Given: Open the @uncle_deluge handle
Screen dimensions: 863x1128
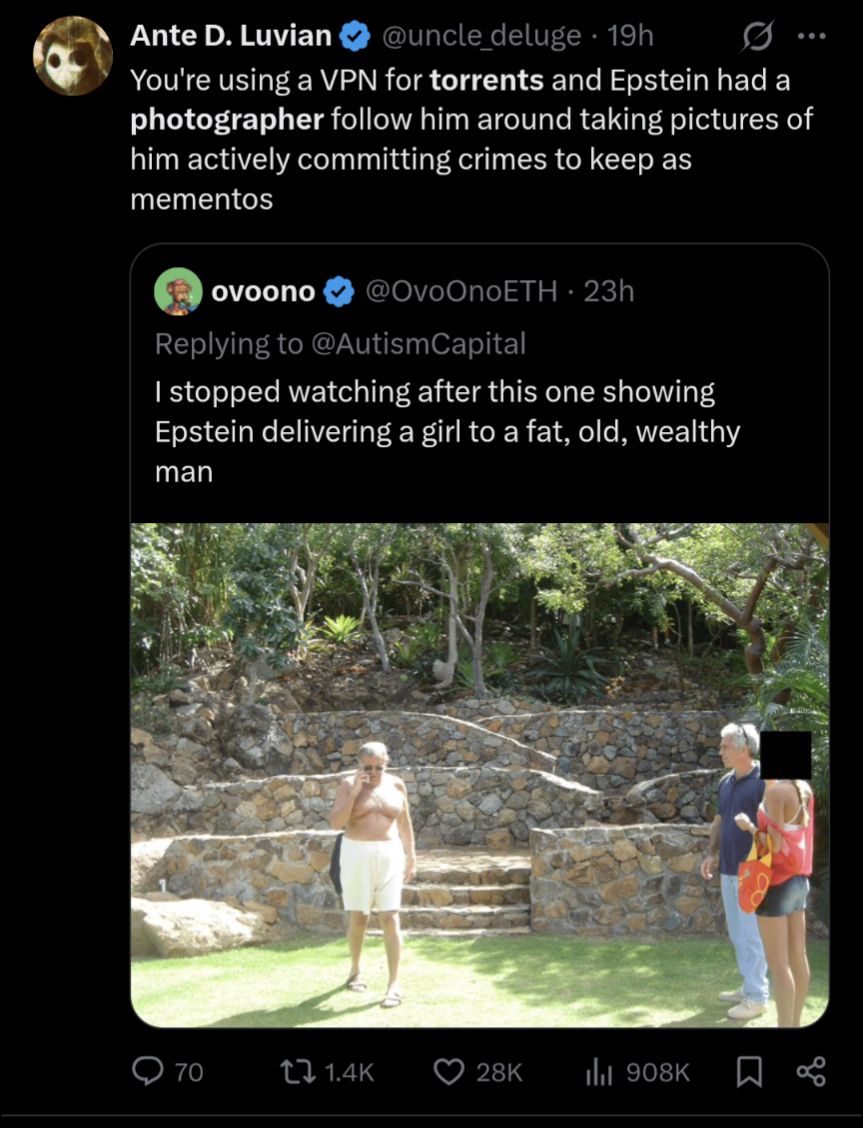Looking at the screenshot, I should (483, 36).
